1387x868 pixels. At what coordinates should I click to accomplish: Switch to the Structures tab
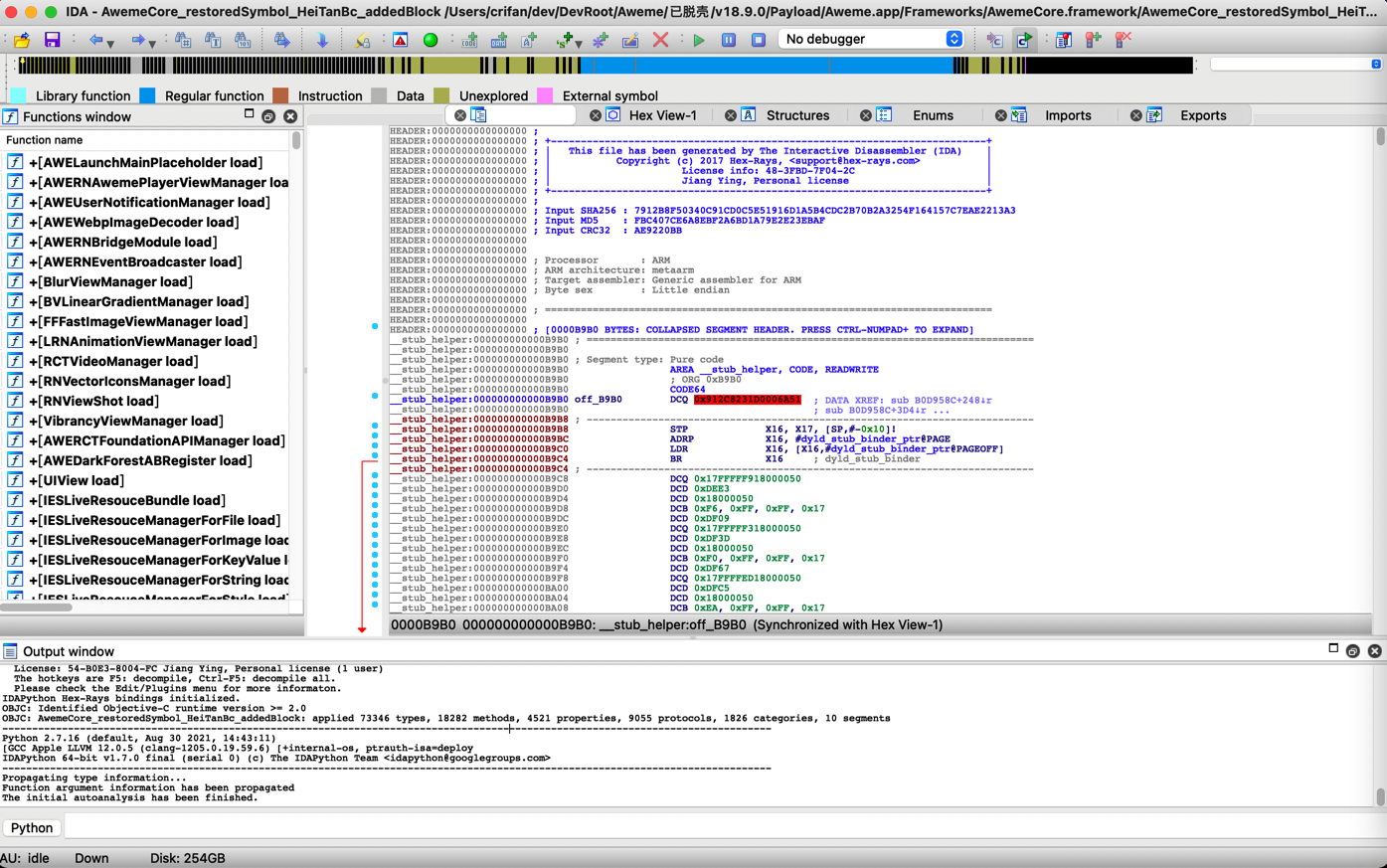click(x=796, y=115)
